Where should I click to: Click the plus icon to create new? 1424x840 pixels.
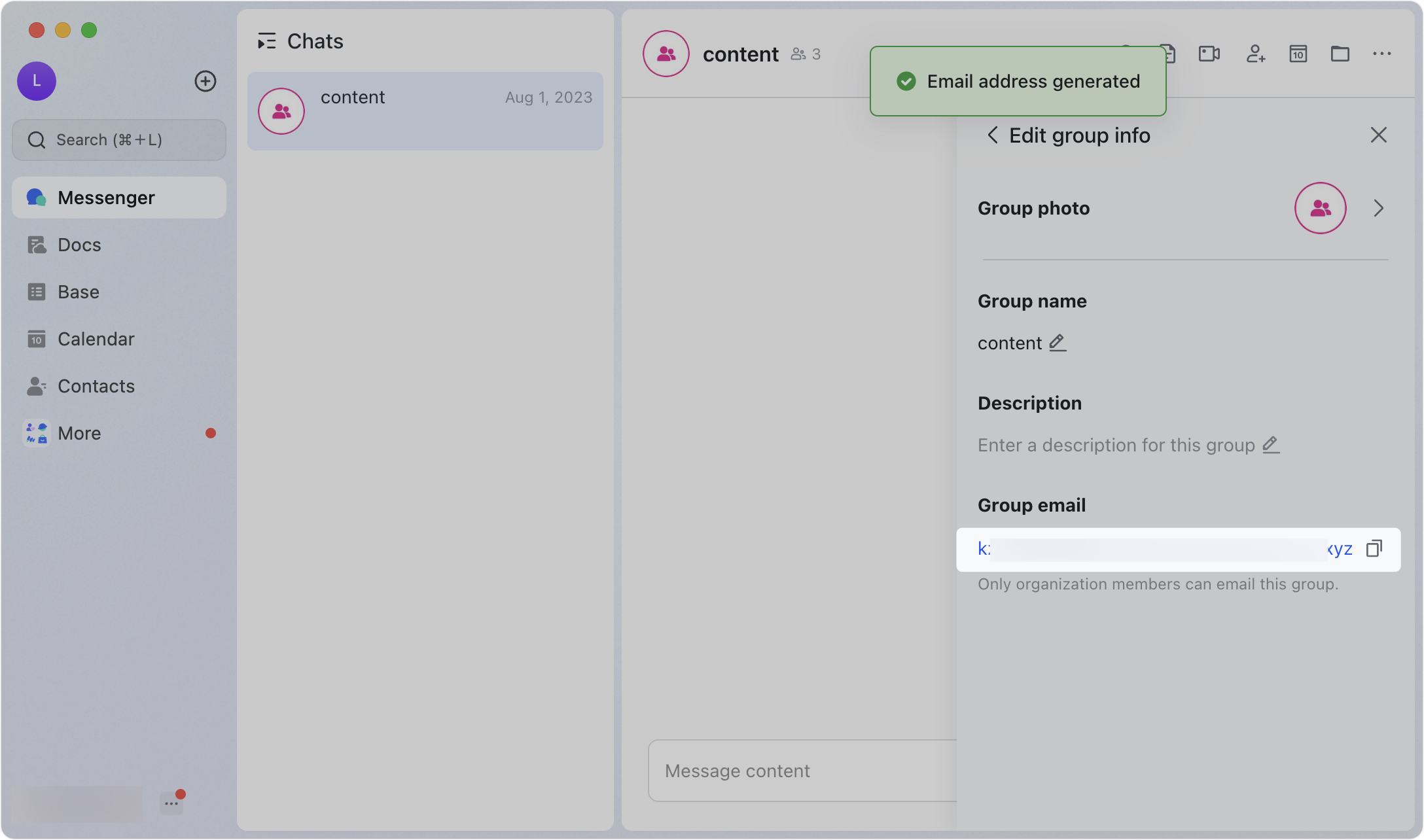point(205,81)
